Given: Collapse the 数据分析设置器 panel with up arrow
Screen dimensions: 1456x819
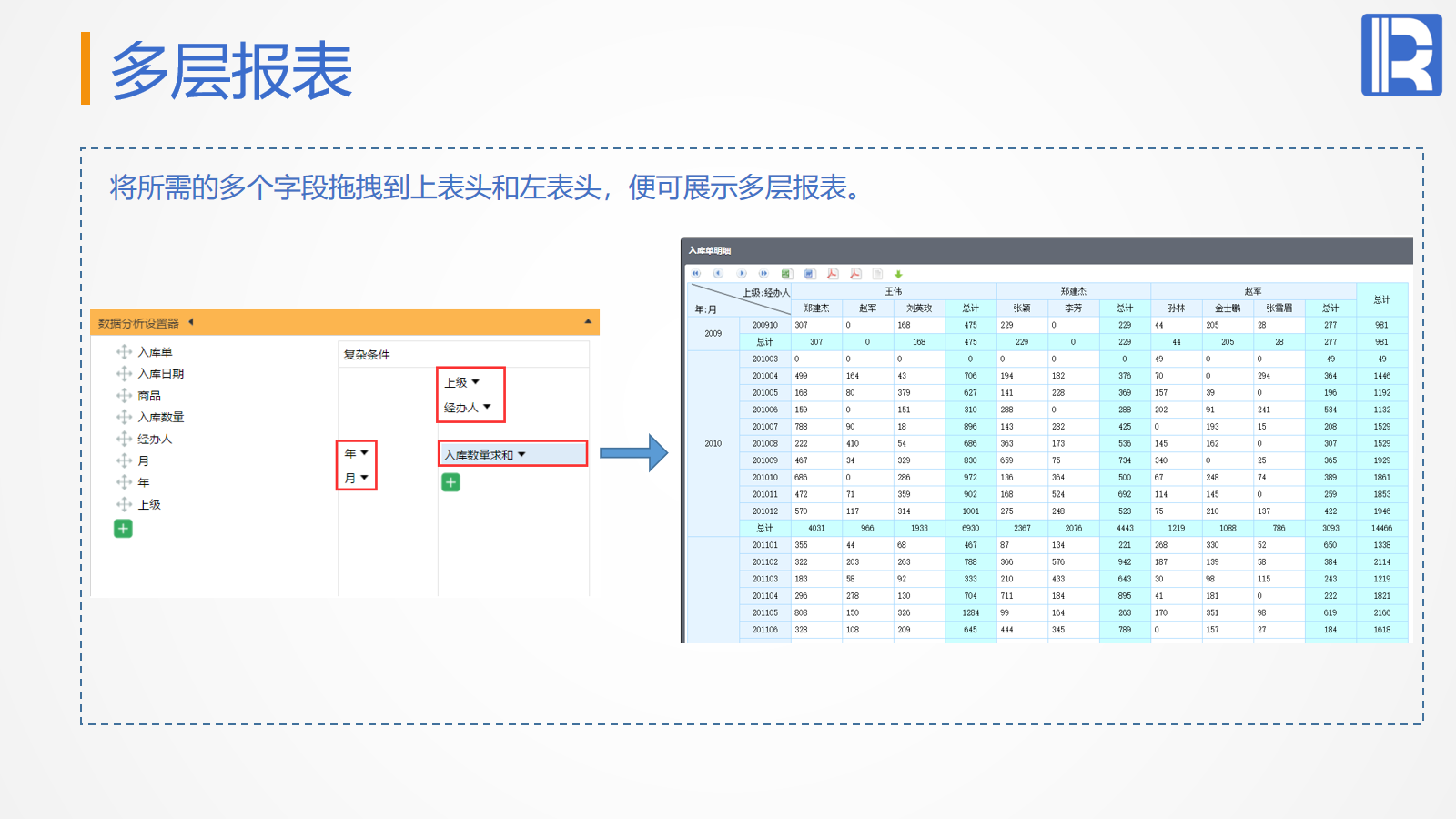Looking at the screenshot, I should coord(588,322).
